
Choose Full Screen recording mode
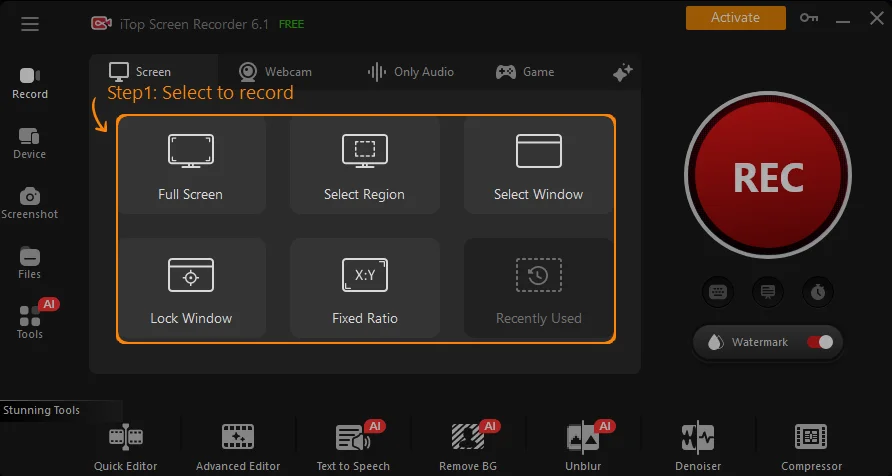pos(190,165)
